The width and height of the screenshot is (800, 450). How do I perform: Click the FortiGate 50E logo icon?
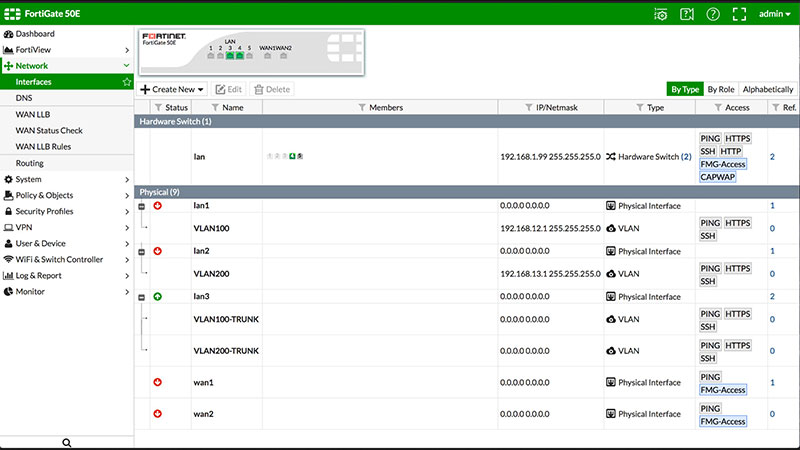point(12,14)
